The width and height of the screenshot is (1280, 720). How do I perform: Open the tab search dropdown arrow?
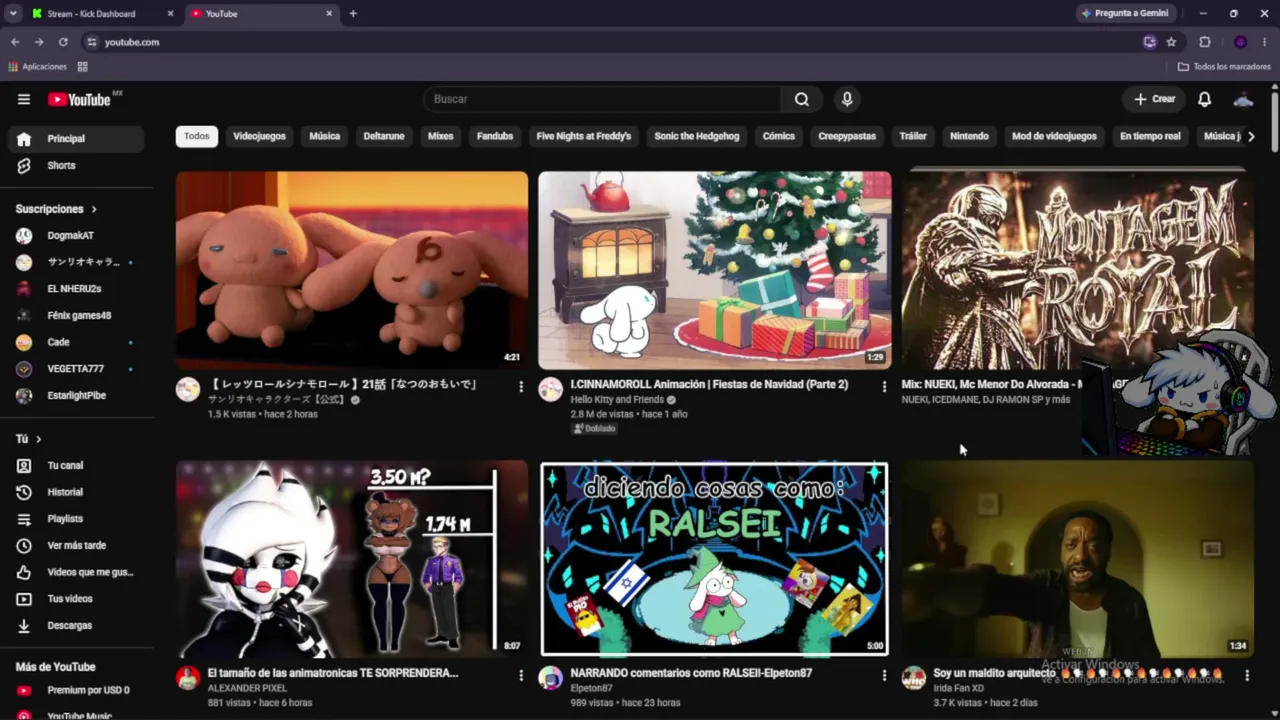(13, 14)
